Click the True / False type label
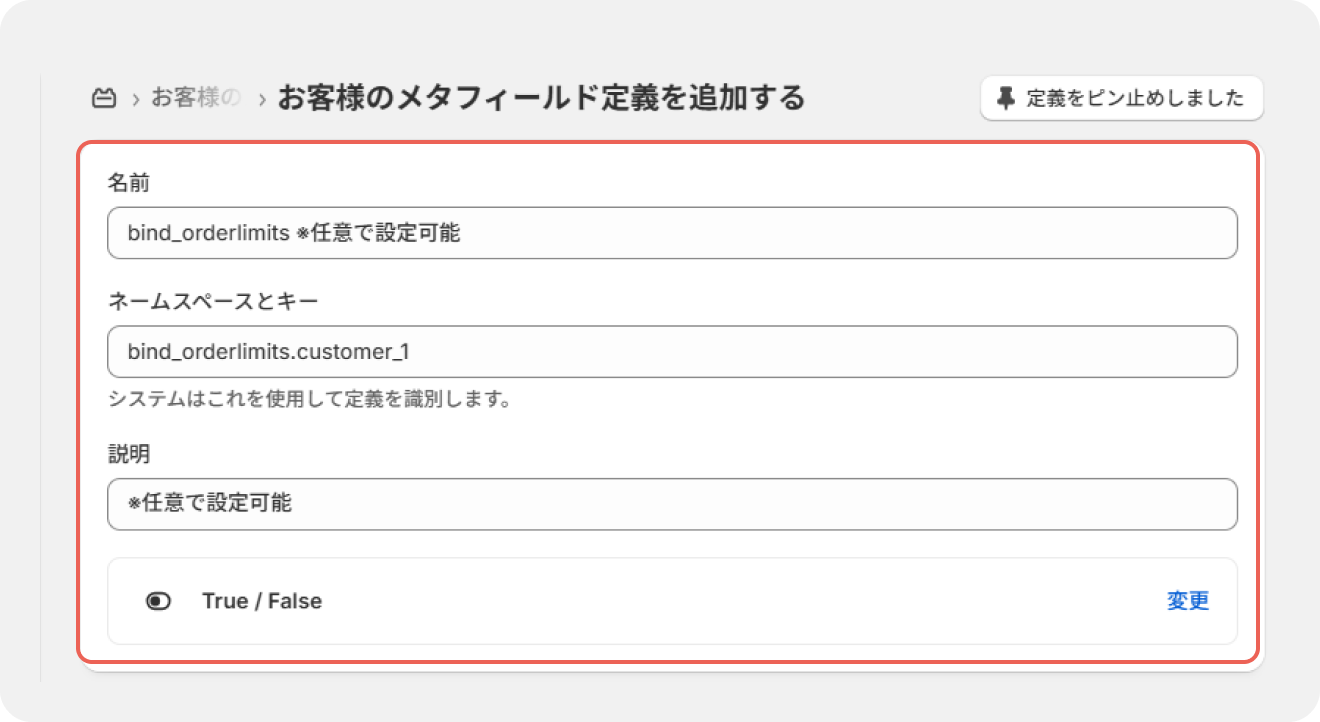The image size is (1320, 722). (262, 601)
